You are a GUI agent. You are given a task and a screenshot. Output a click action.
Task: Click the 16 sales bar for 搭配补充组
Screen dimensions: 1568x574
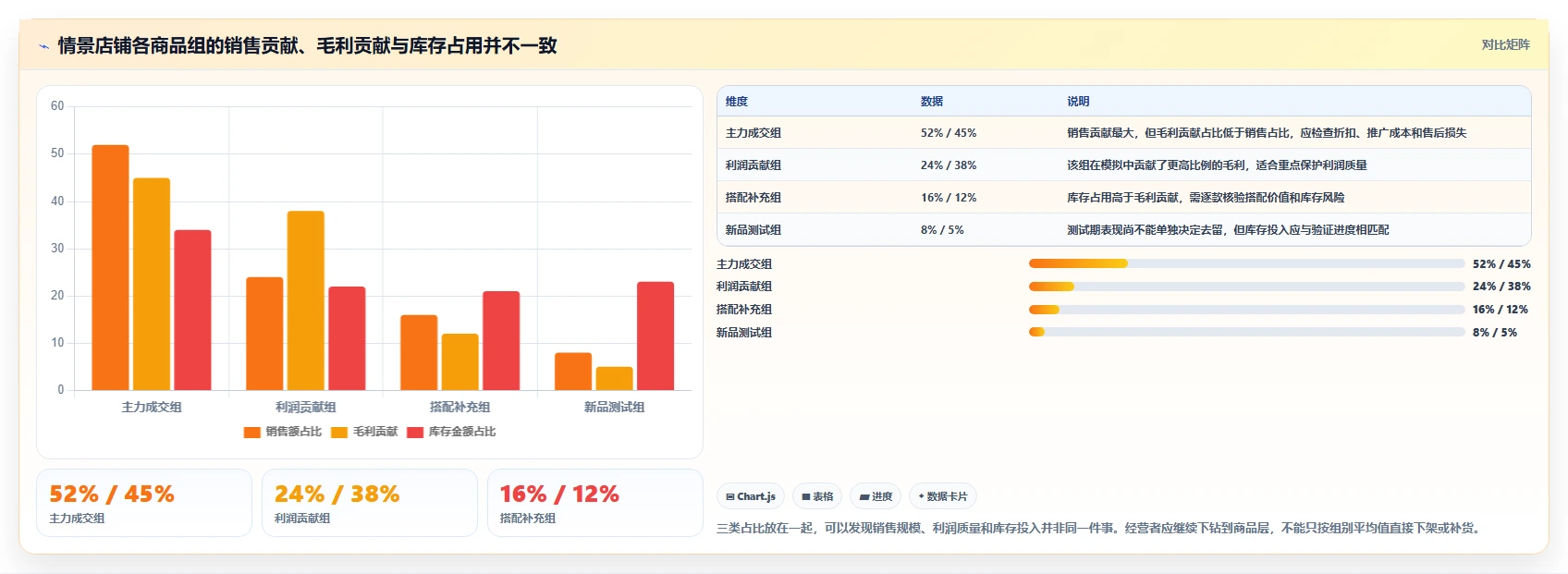coord(419,352)
